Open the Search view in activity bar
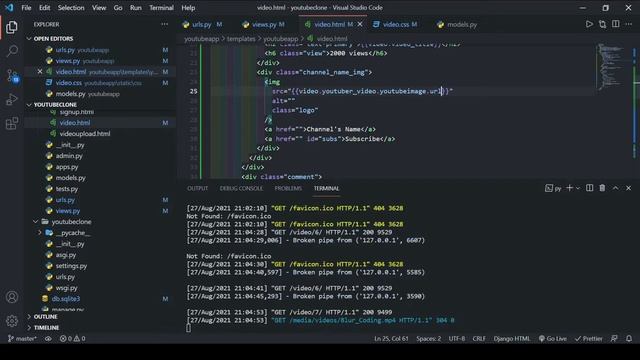640x360 pixels. point(12,51)
